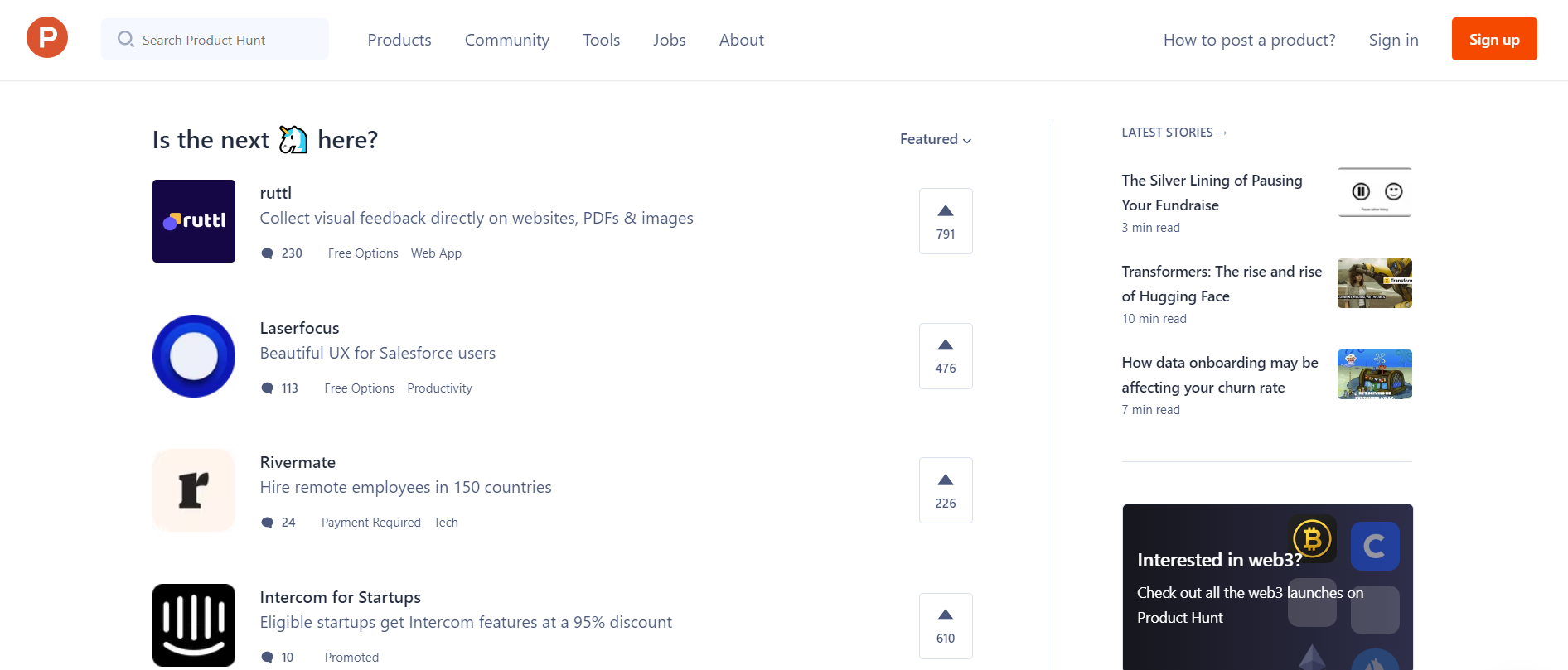Screen dimensions: 1568x670
Task: Open the ruttl product thumbnail
Action: point(193,220)
